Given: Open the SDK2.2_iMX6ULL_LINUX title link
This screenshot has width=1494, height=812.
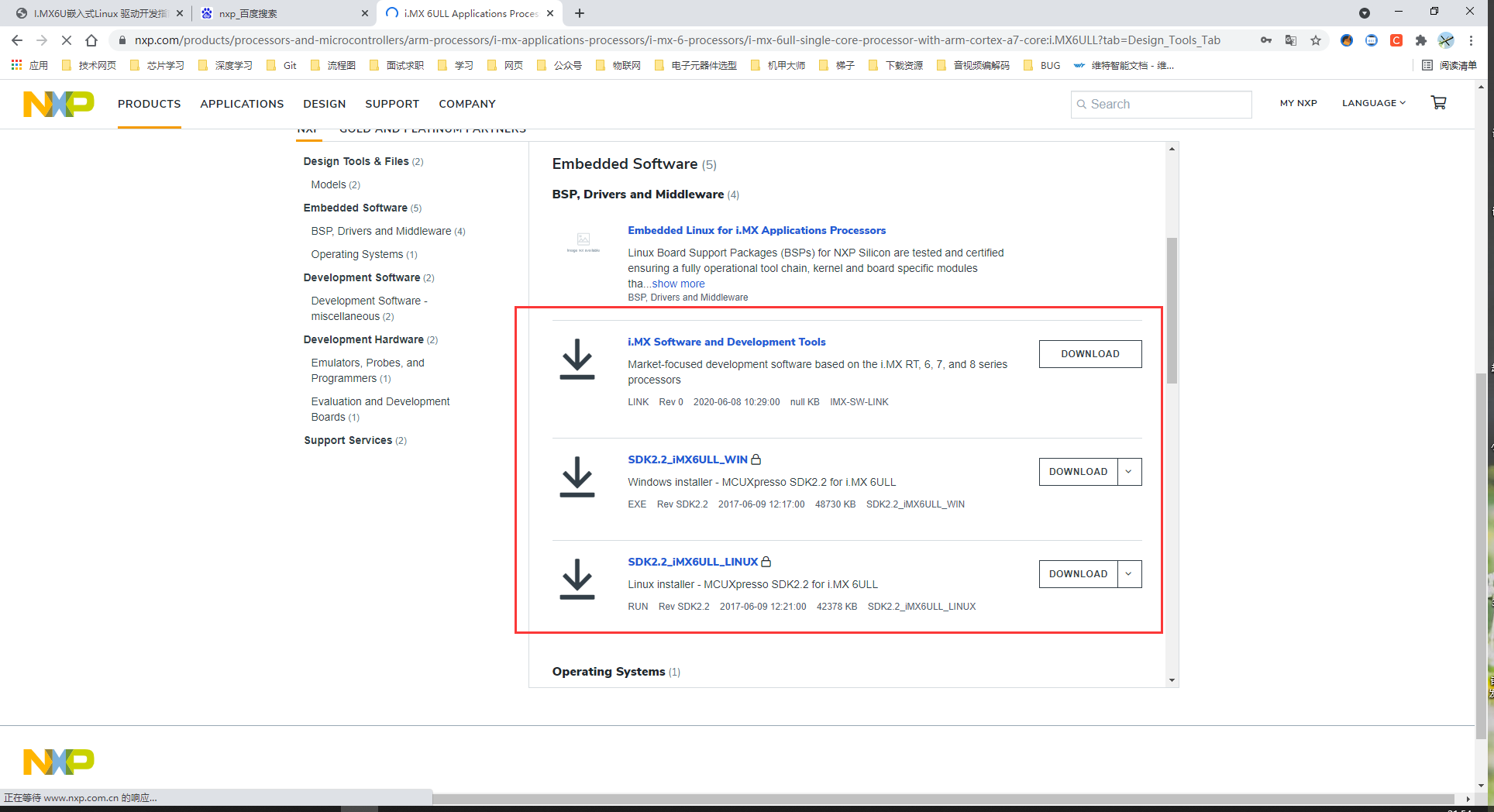Looking at the screenshot, I should 693,562.
